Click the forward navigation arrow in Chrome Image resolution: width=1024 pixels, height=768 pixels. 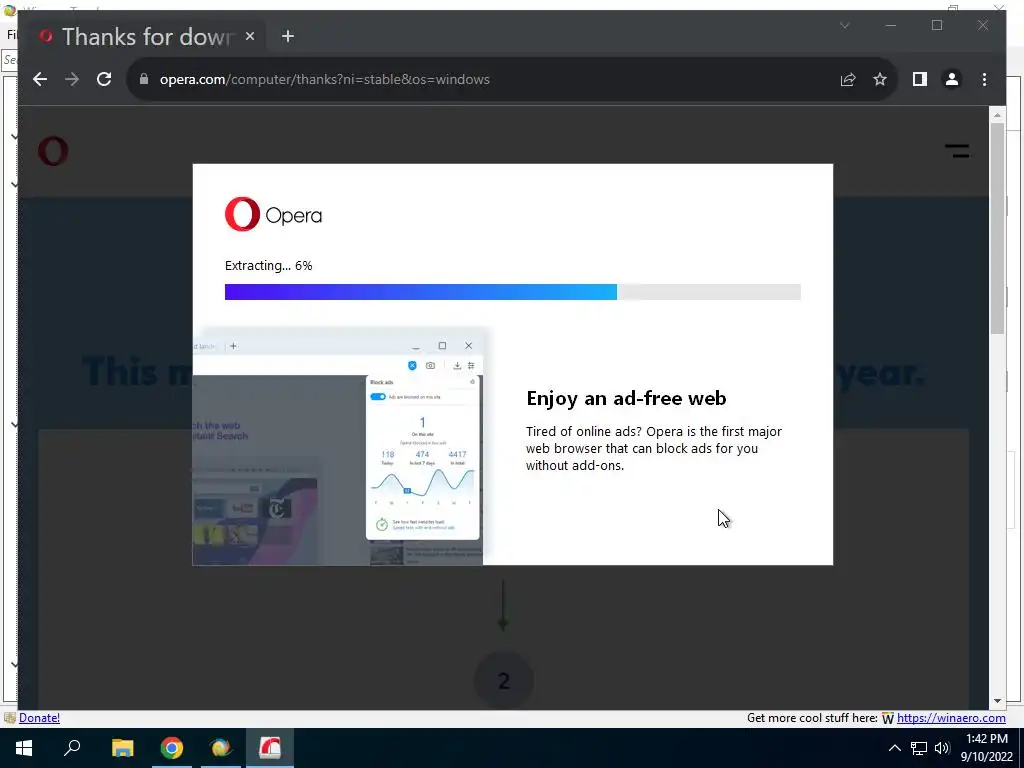pos(72,79)
